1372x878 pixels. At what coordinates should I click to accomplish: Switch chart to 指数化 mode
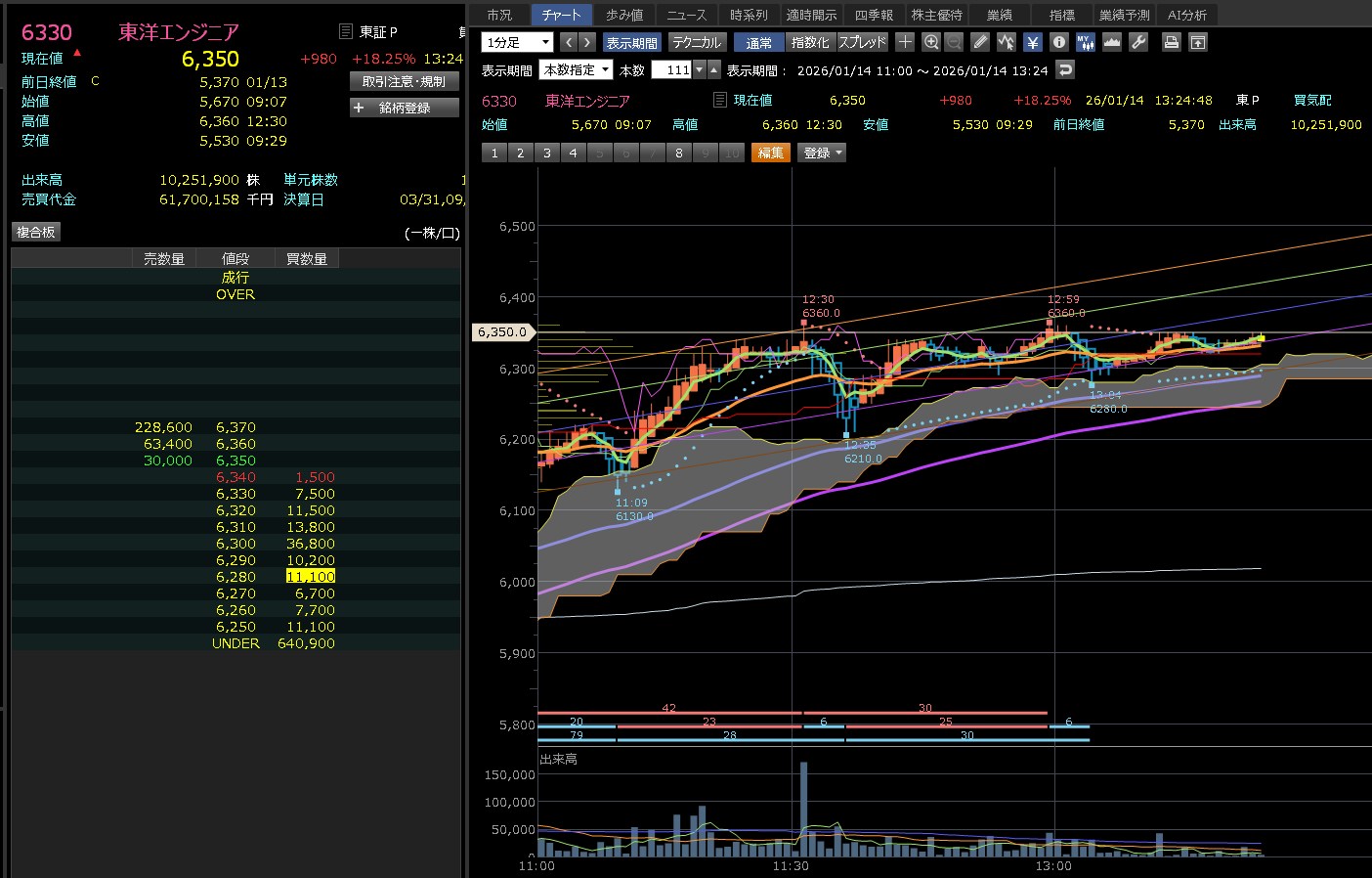point(810,42)
